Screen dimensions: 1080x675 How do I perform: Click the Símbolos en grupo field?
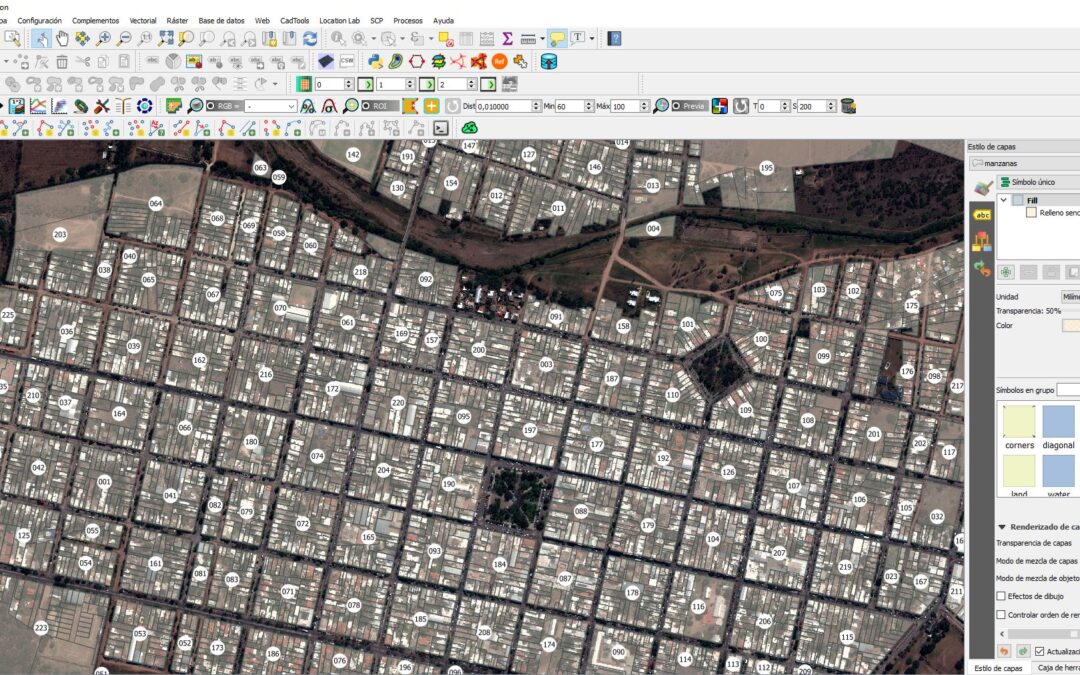1068,390
